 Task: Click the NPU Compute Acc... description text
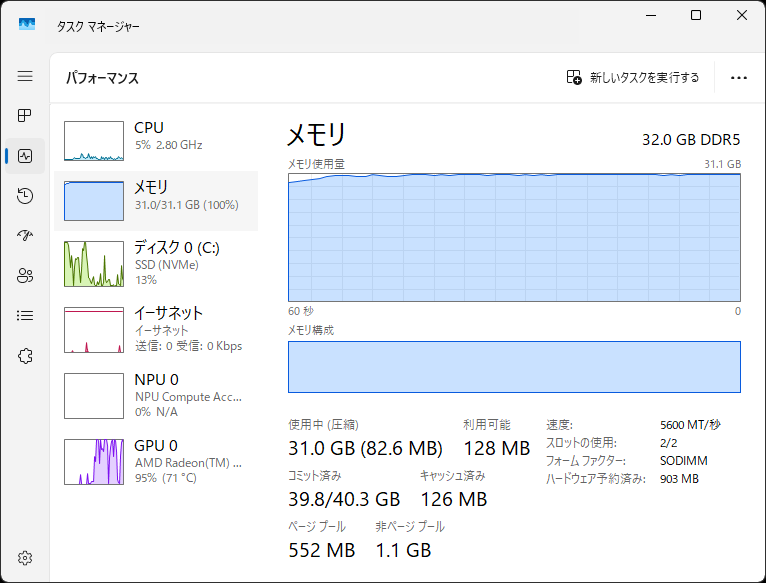point(189,397)
